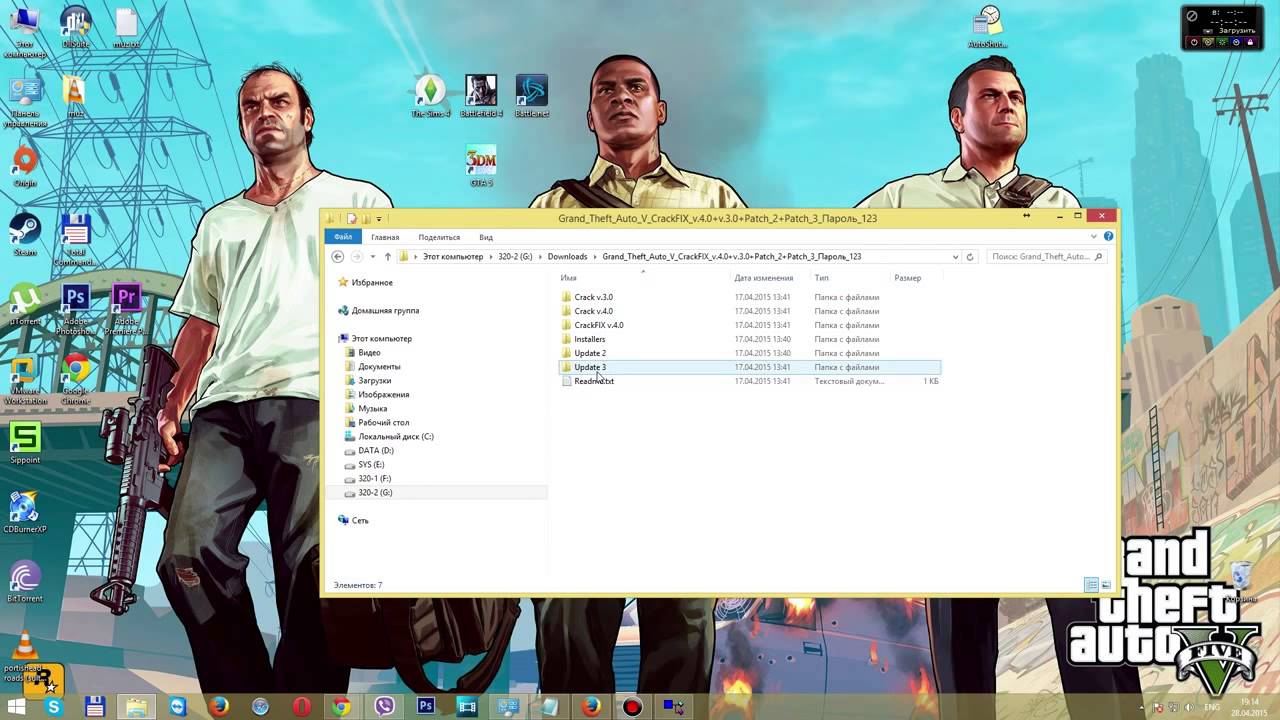Click the Opera taskbar icon
Image resolution: width=1280 pixels, height=720 pixels.
[x=302, y=707]
